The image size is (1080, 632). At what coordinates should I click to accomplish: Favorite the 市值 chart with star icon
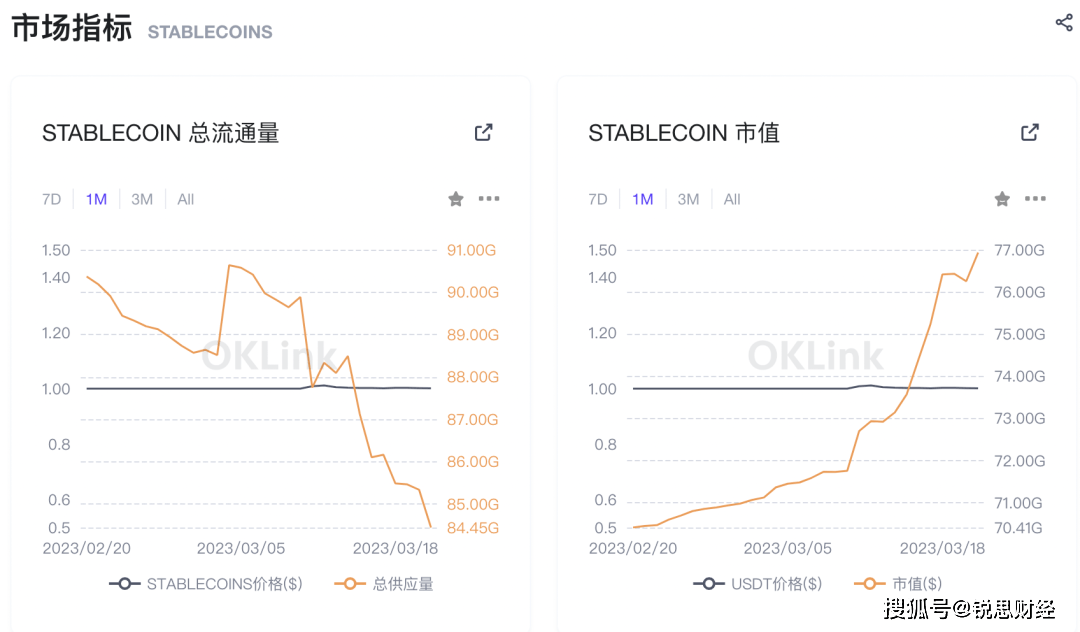click(x=1002, y=199)
